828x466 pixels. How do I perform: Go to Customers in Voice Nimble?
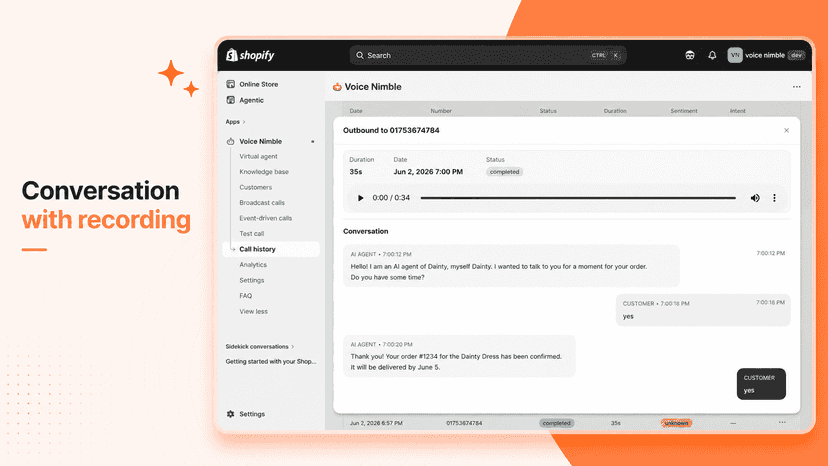click(x=256, y=187)
